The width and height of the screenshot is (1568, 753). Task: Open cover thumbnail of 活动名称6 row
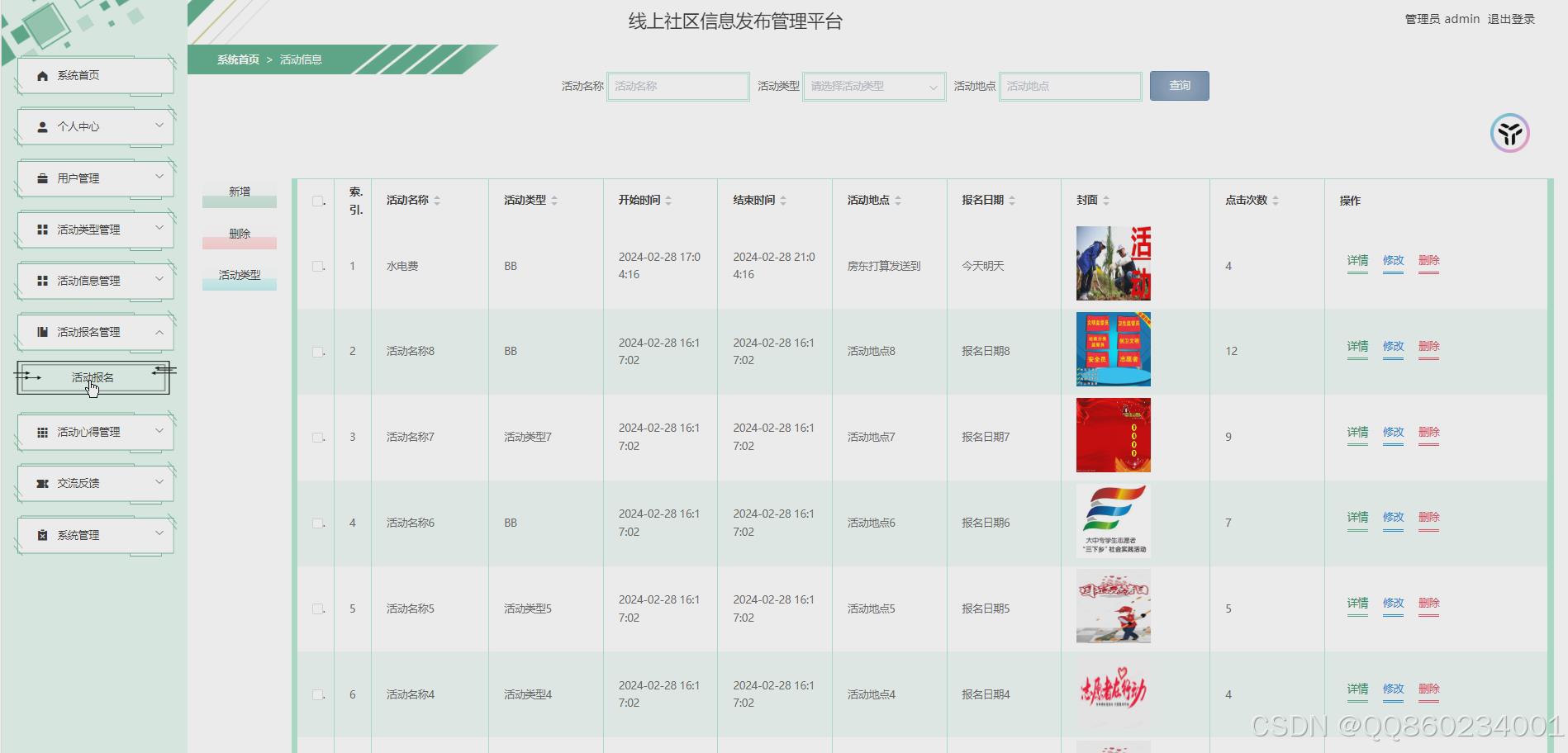click(1114, 521)
